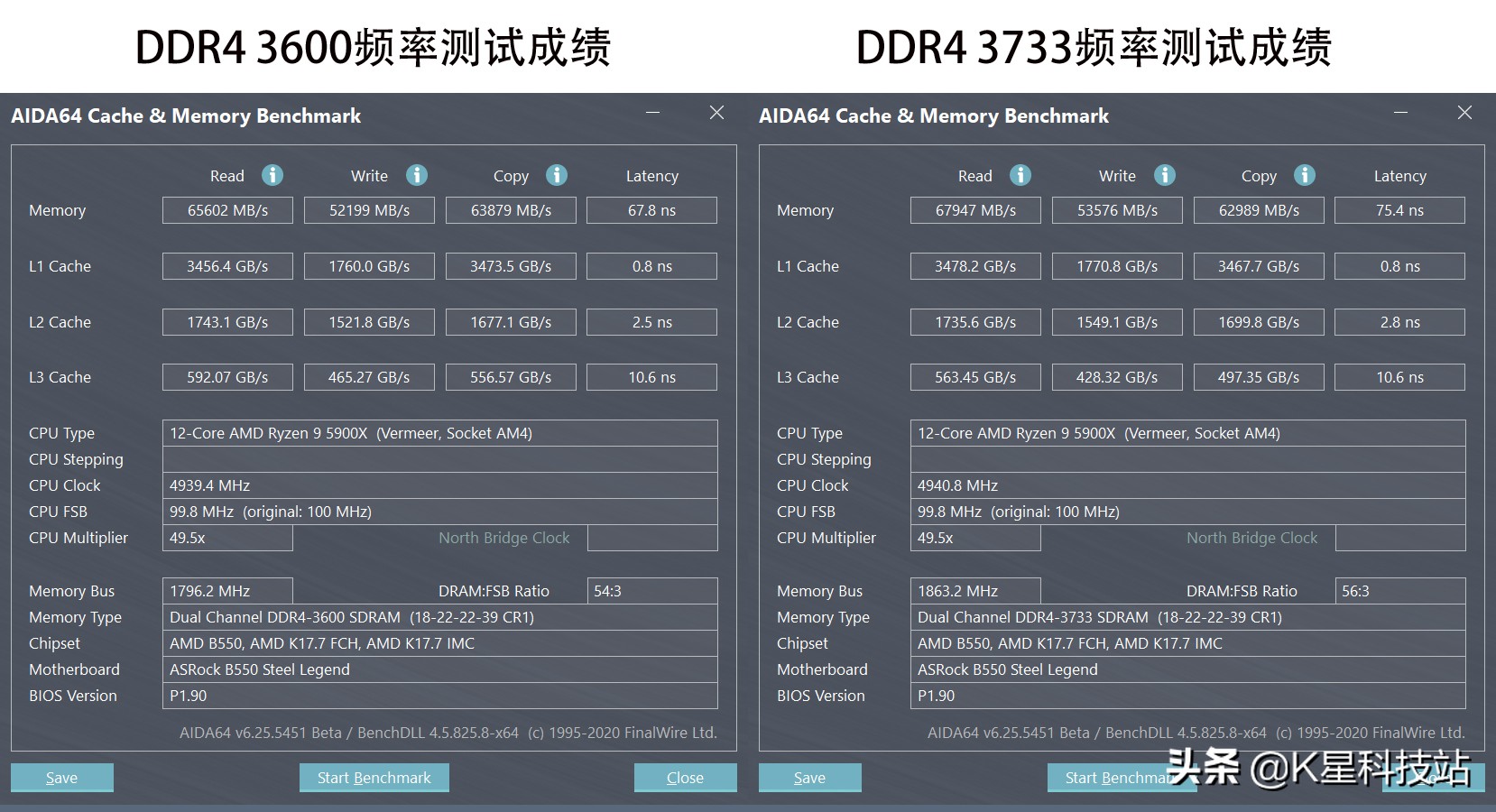Start Benchmark in the DDR4 3600 window
The image size is (1496, 812).
tap(374, 777)
